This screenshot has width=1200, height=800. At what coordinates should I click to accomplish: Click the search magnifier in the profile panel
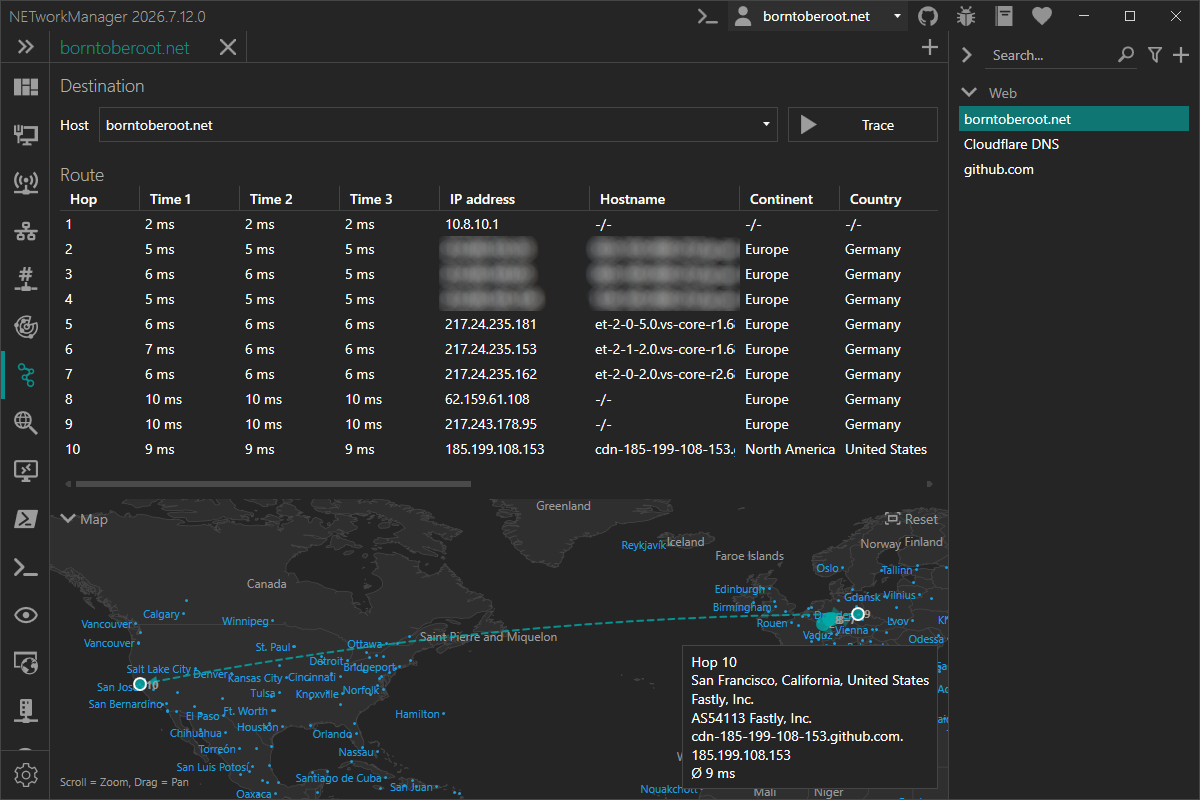pyautogui.click(x=1126, y=55)
